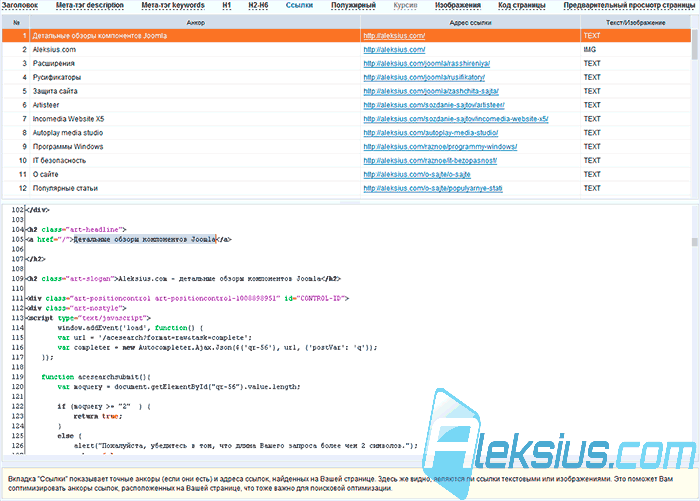Select row 10 IT безопасность
This screenshot has width=700, height=501.
click(x=346, y=160)
